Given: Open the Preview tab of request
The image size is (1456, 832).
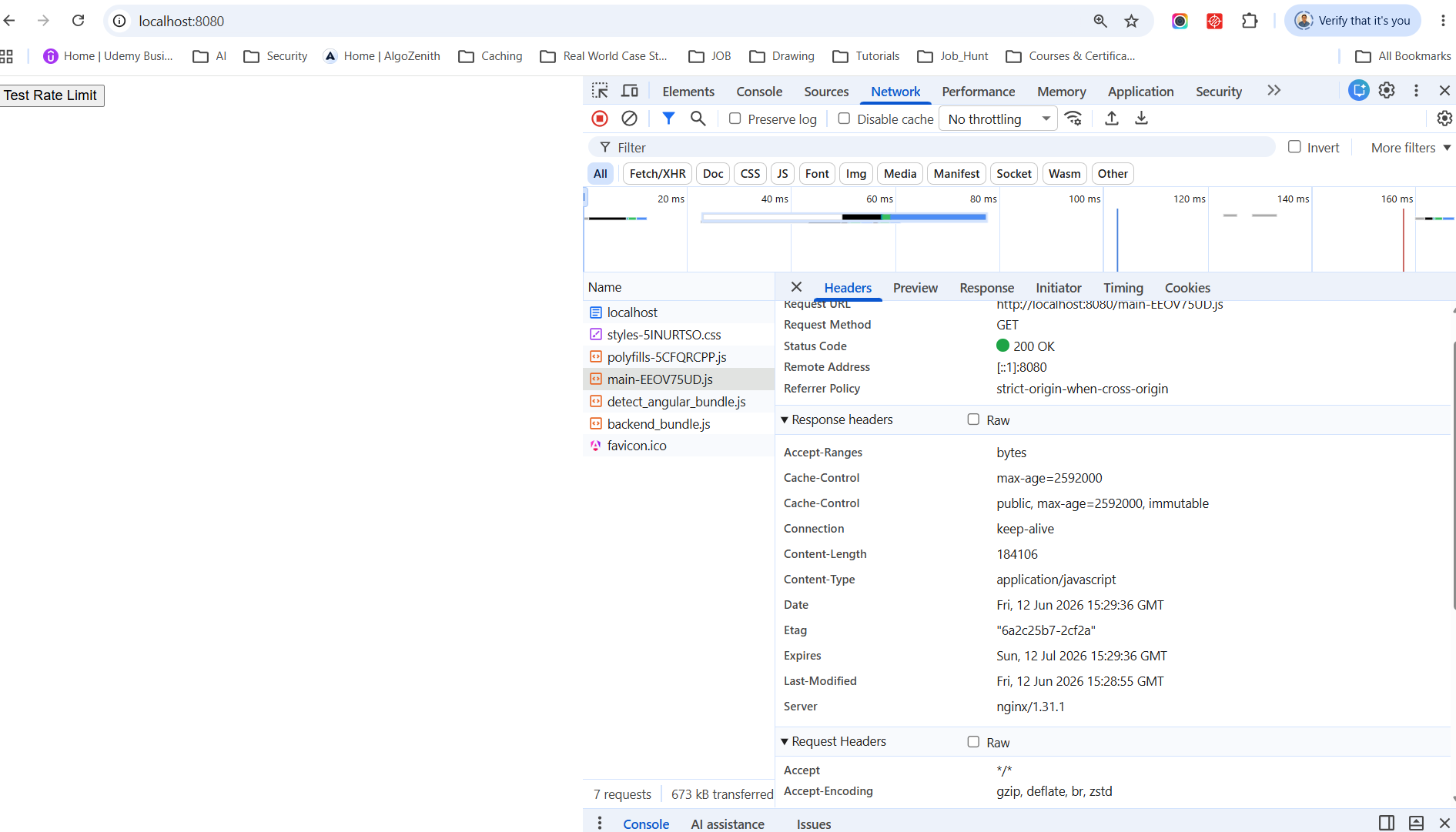Looking at the screenshot, I should click(915, 288).
